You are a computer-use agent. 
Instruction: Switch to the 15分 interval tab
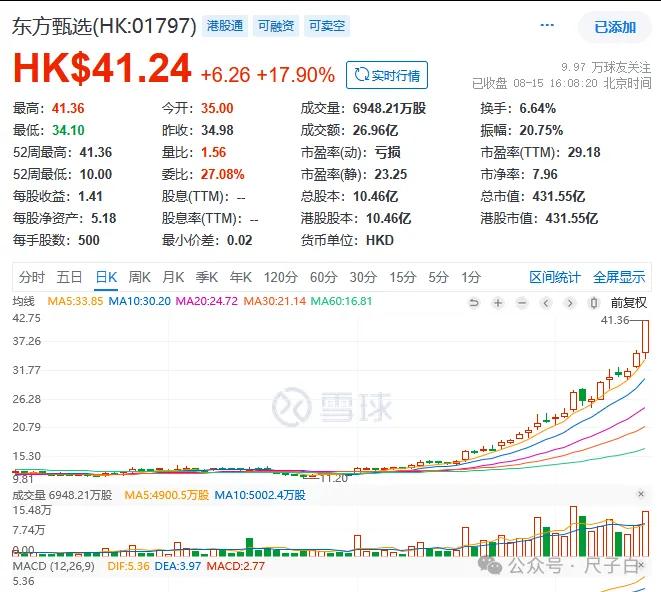coord(403,277)
